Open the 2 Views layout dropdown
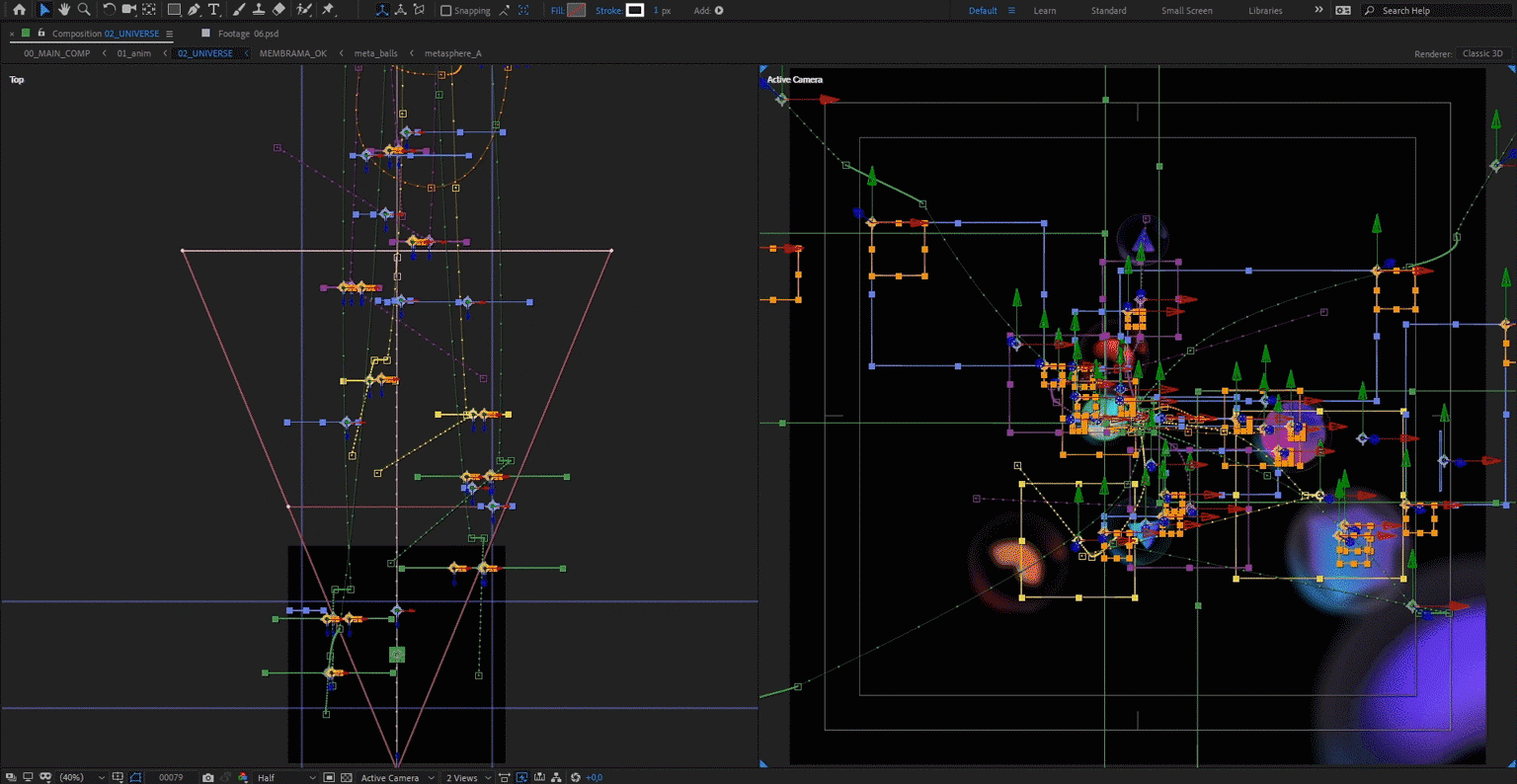The width and height of the screenshot is (1517, 784). point(468,777)
